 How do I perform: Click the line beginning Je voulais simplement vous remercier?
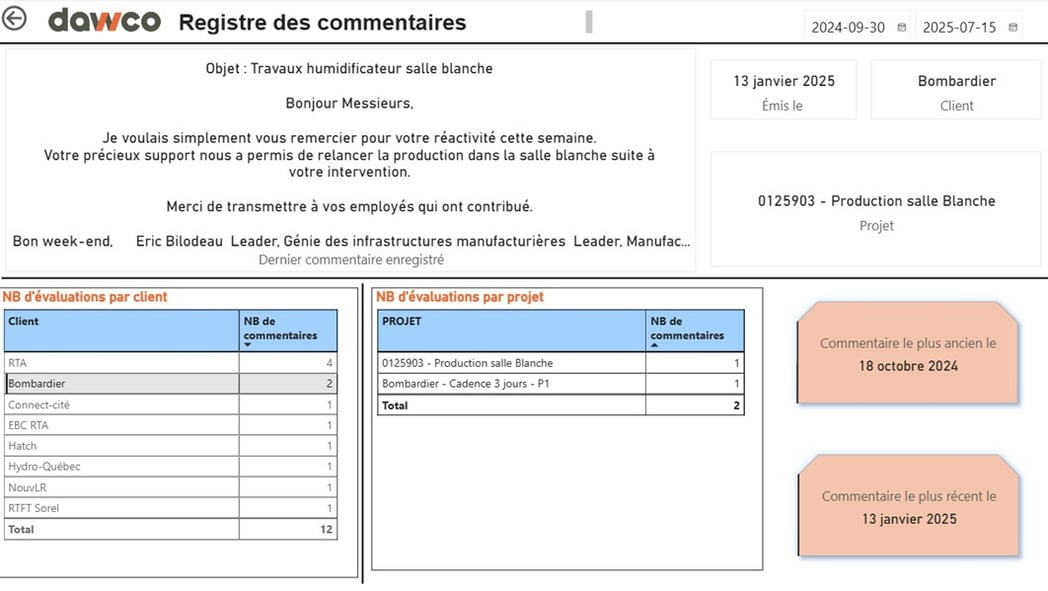(x=349, y=138)
